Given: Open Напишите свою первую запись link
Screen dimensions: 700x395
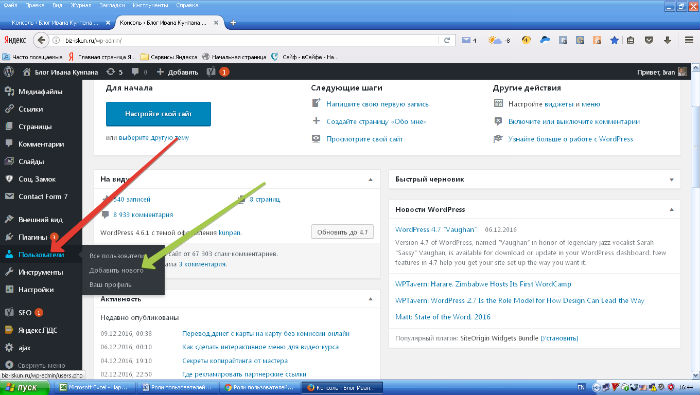Looking at the screenshot, I should (377, 104).
